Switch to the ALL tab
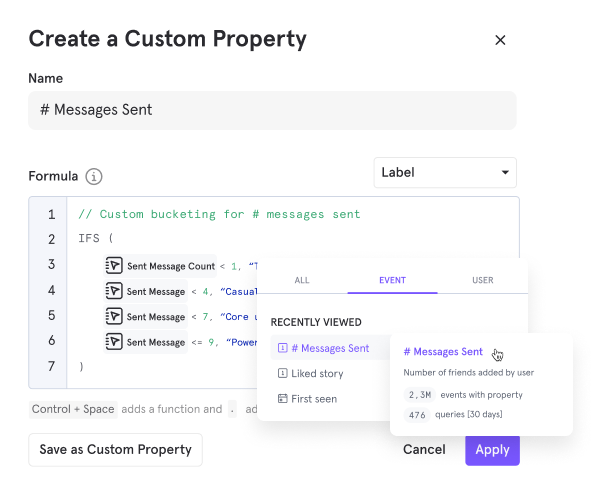The height and width of the screenshot is (488, 595). 302,280
